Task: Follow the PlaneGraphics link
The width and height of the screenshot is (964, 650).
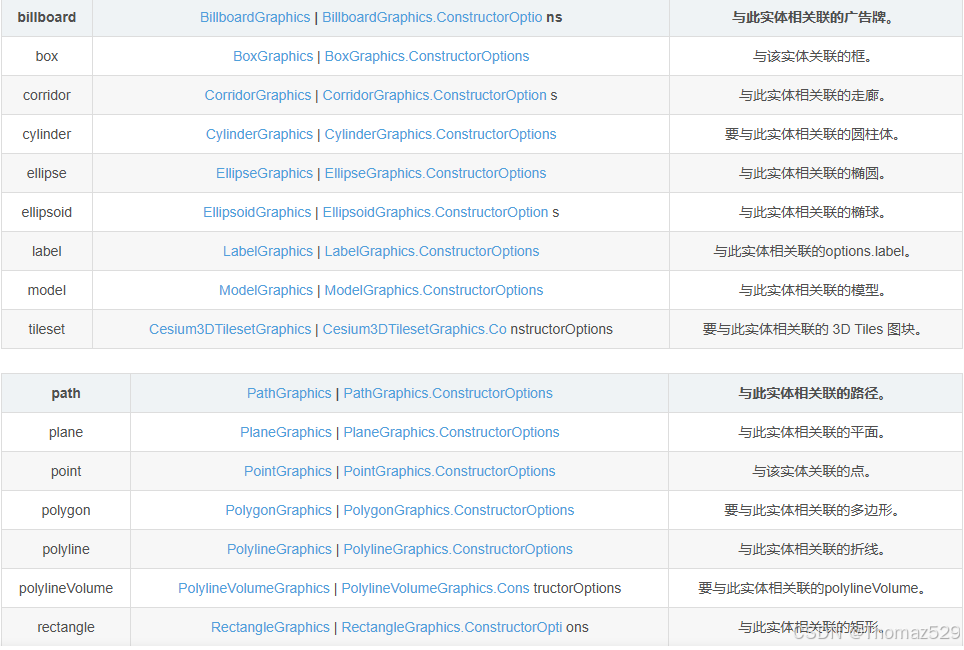Action: click(286, 432)
